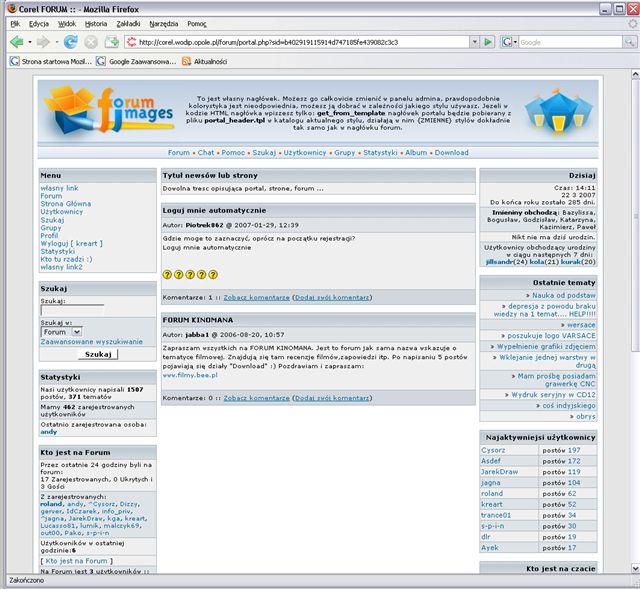Expand the address bar history dropdown
Screen dimensions: 640x589
(474, 42)
